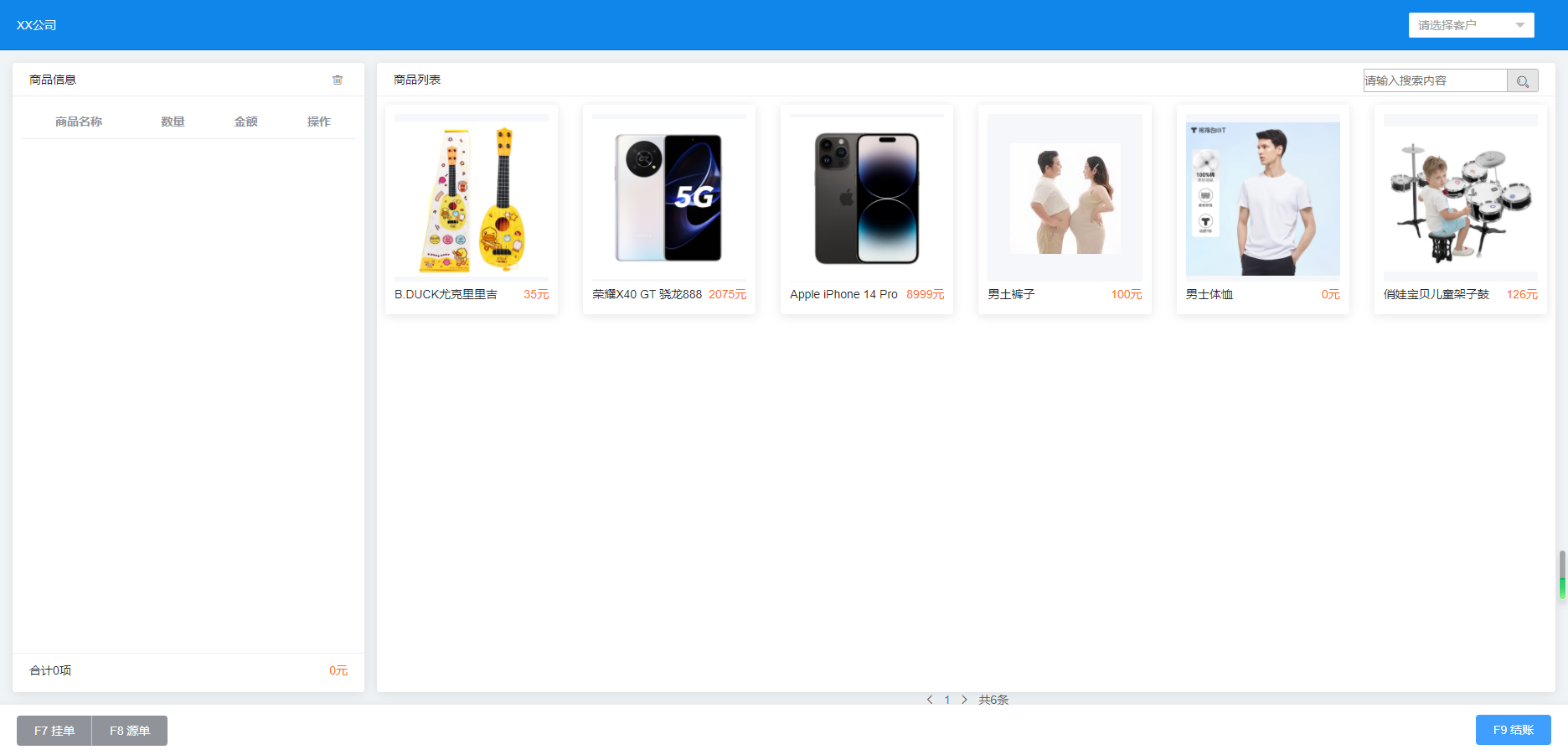Go to next page arrow
Screen dimensions: 1568x755
[x=964, y=700]
